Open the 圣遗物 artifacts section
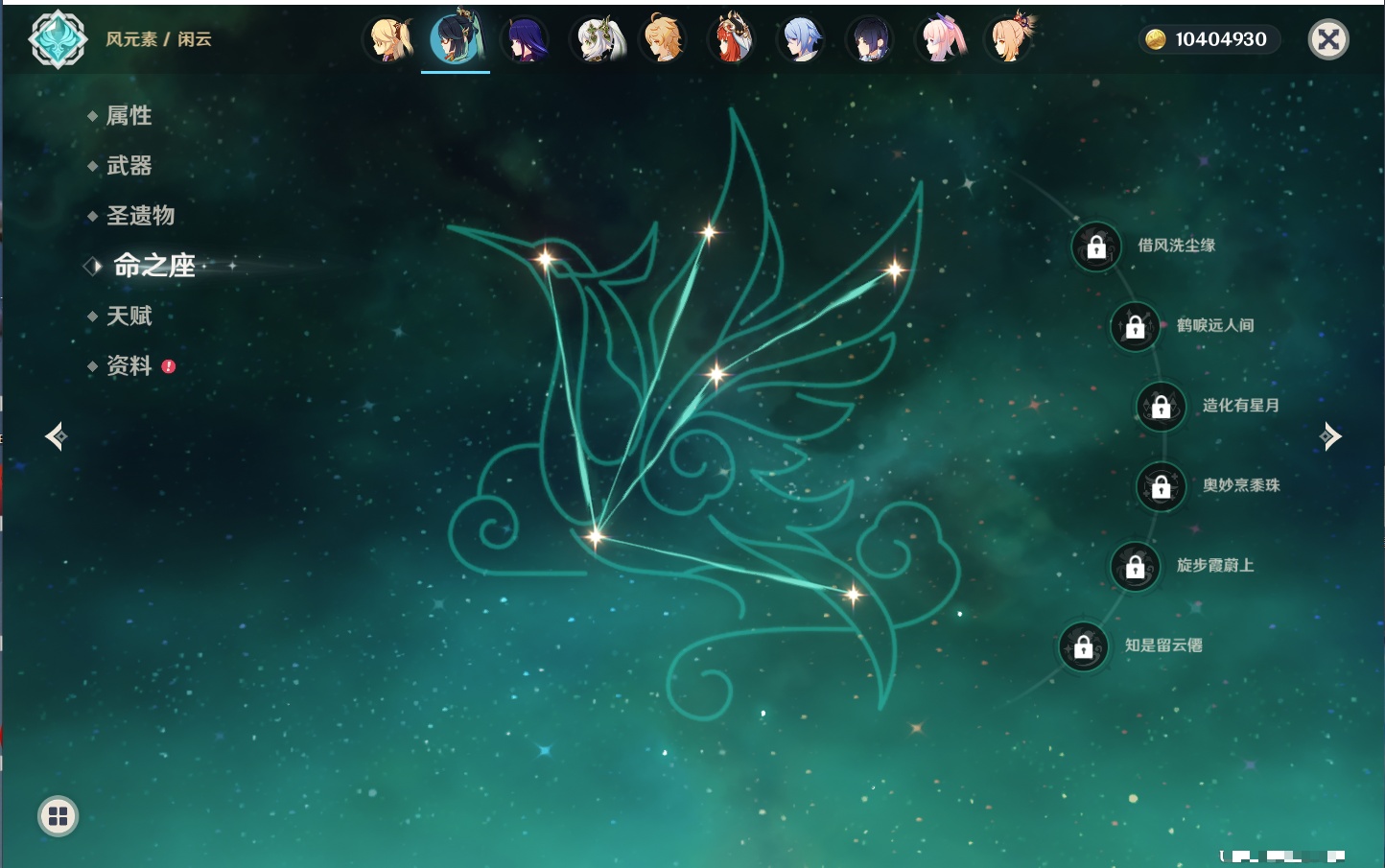This screenshot has height=868, width=1385. (x=140, y=216)
